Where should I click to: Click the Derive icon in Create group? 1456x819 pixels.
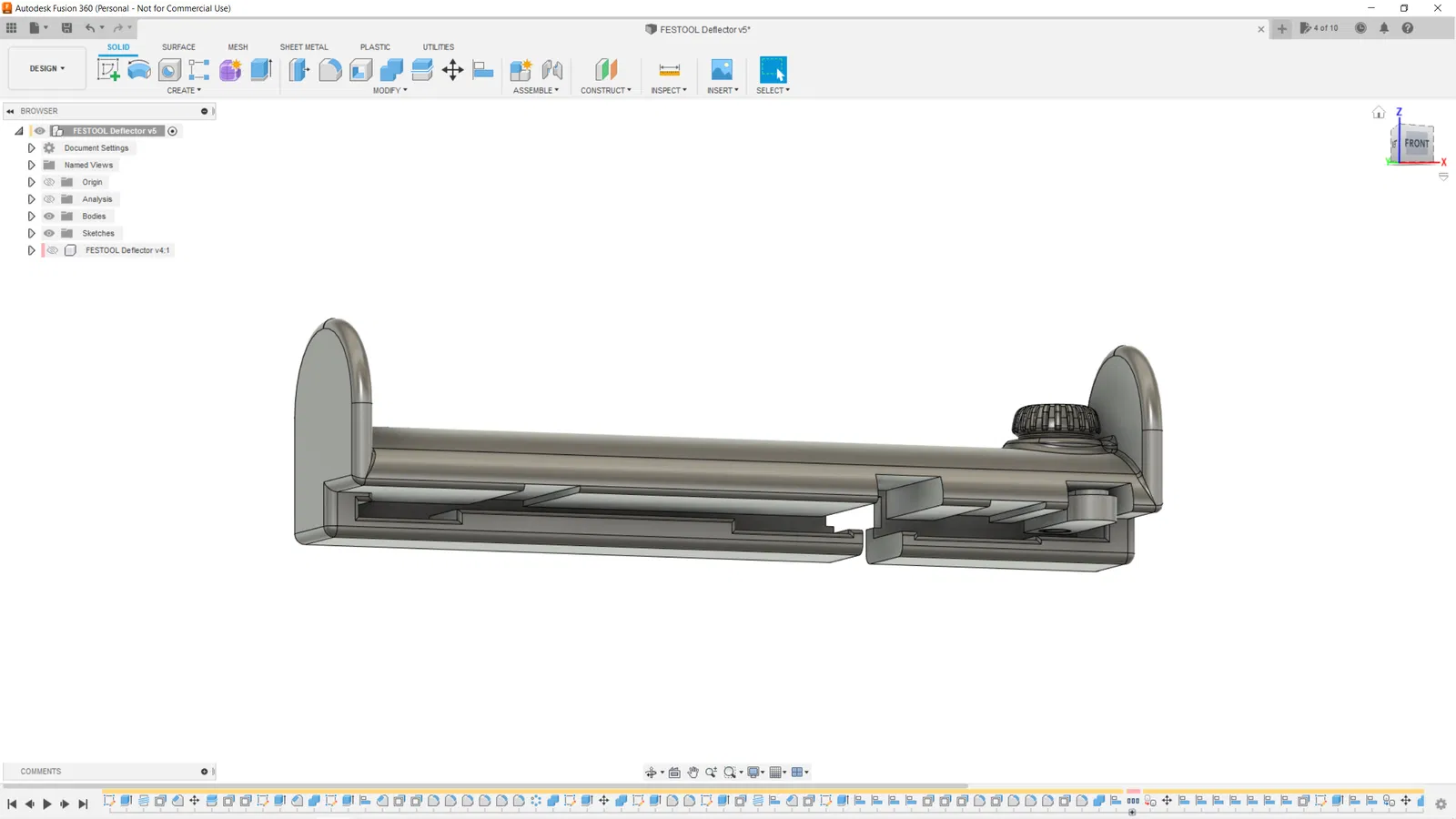coord(199,70)
